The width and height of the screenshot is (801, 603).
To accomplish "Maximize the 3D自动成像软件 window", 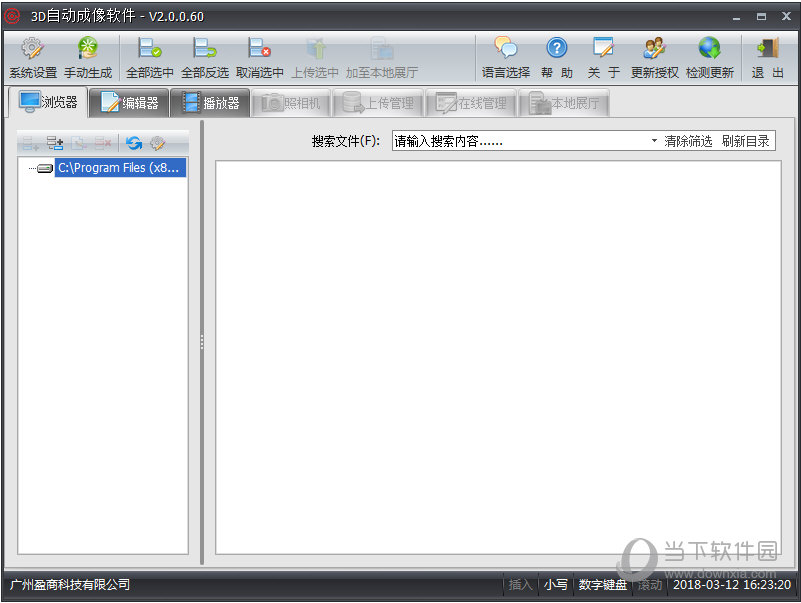I will click(x=761, y=17).
